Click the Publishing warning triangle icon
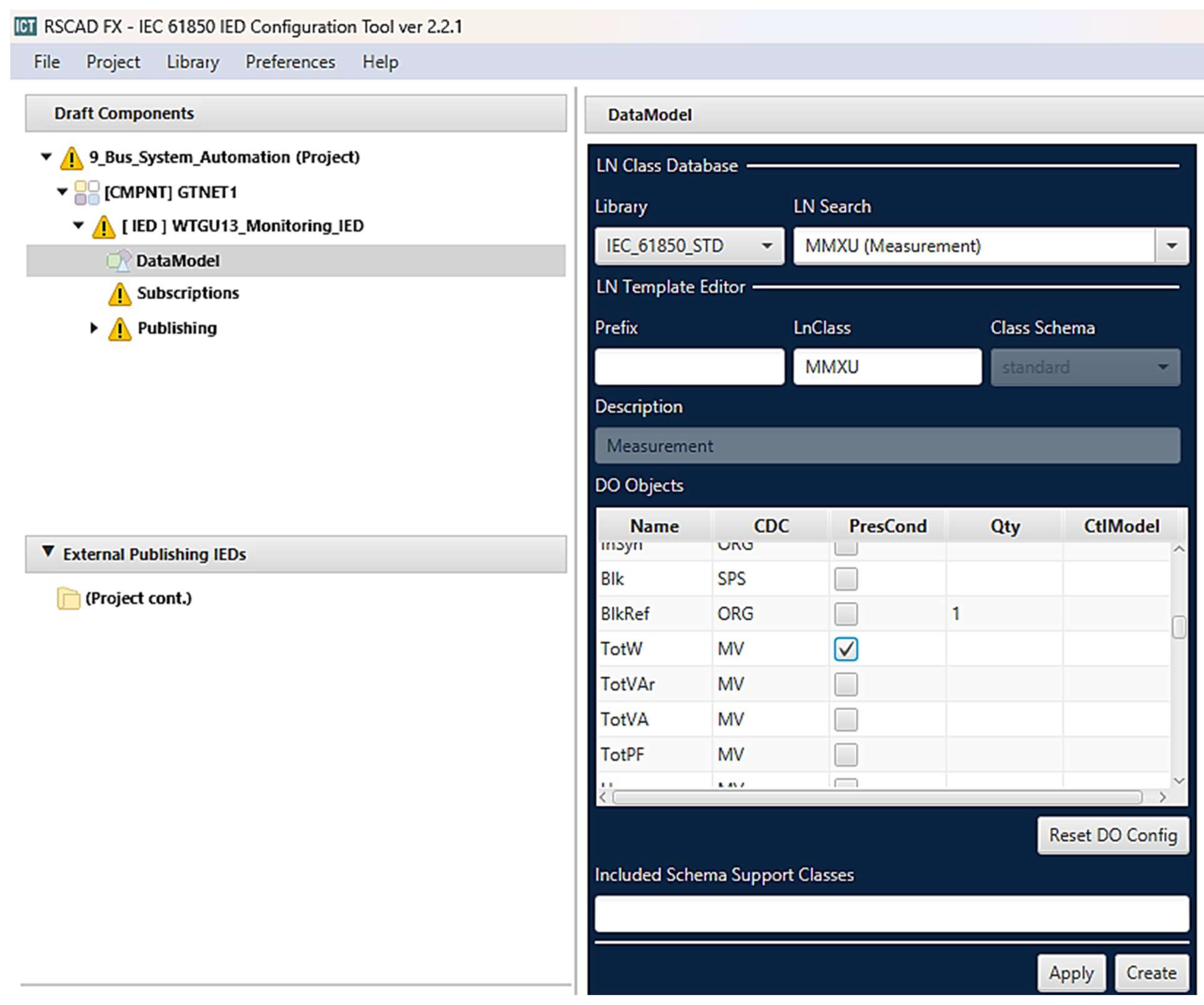The width and height of the screenshot is (1204, 1005). pyautogui.click(x=119, y=329)
